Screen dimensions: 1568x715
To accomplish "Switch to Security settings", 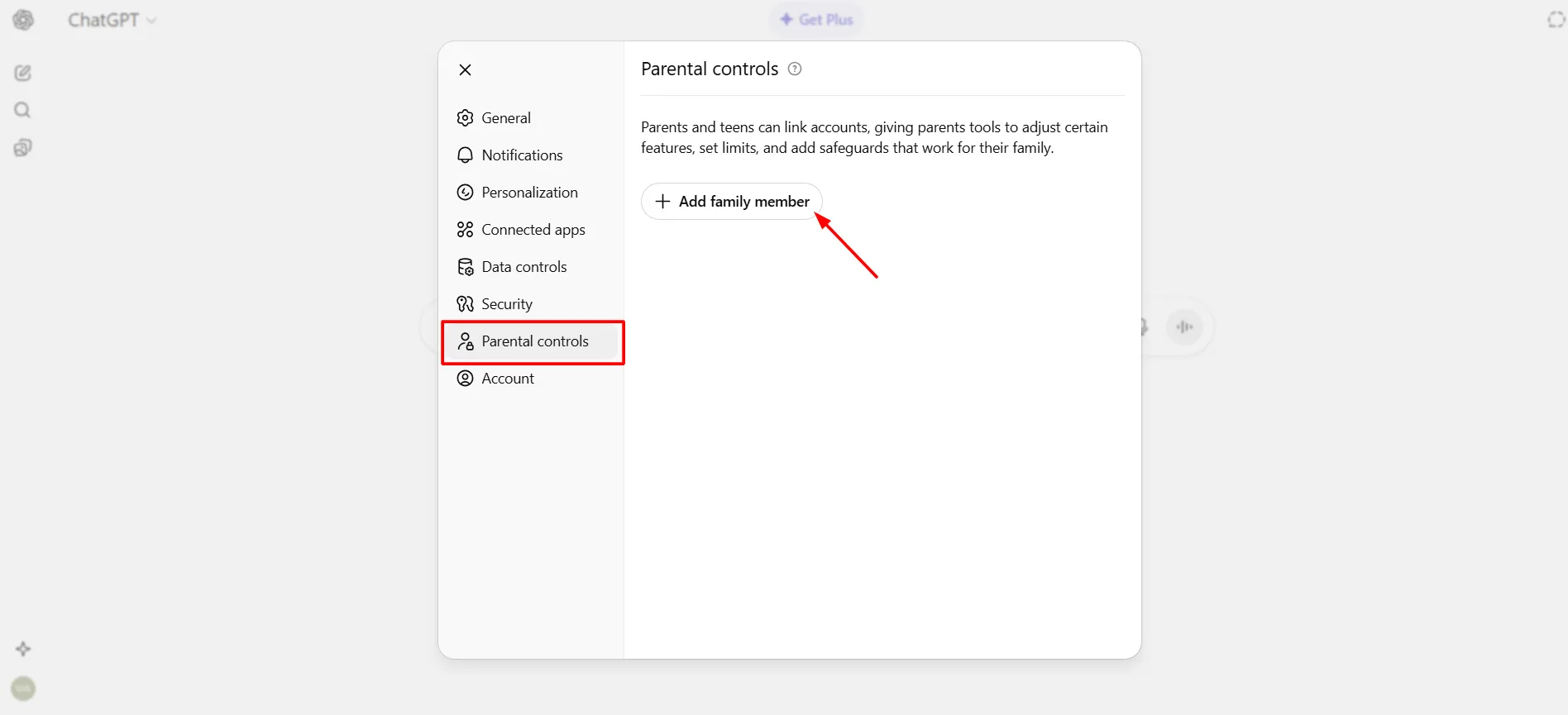I will click(x=506, y=304).
